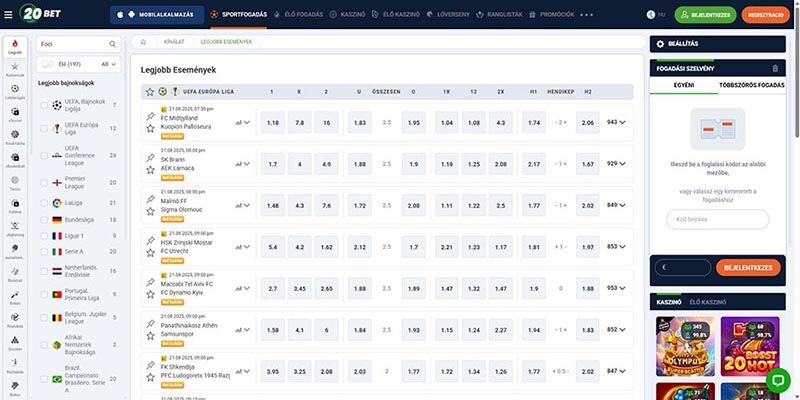The width and height of the screenshot is (800, 400).
Task: Check UEFA Bajnokok Ligája checkbox
Action: 44,105
